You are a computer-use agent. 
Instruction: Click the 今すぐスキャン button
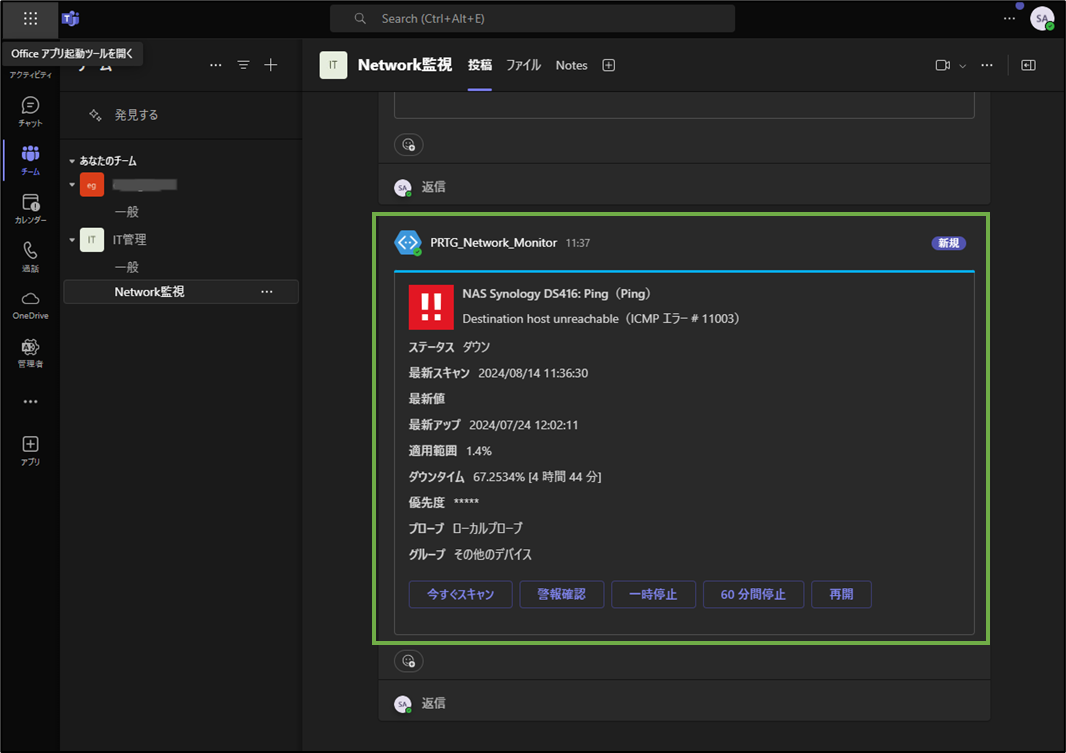tap(460, 594)
